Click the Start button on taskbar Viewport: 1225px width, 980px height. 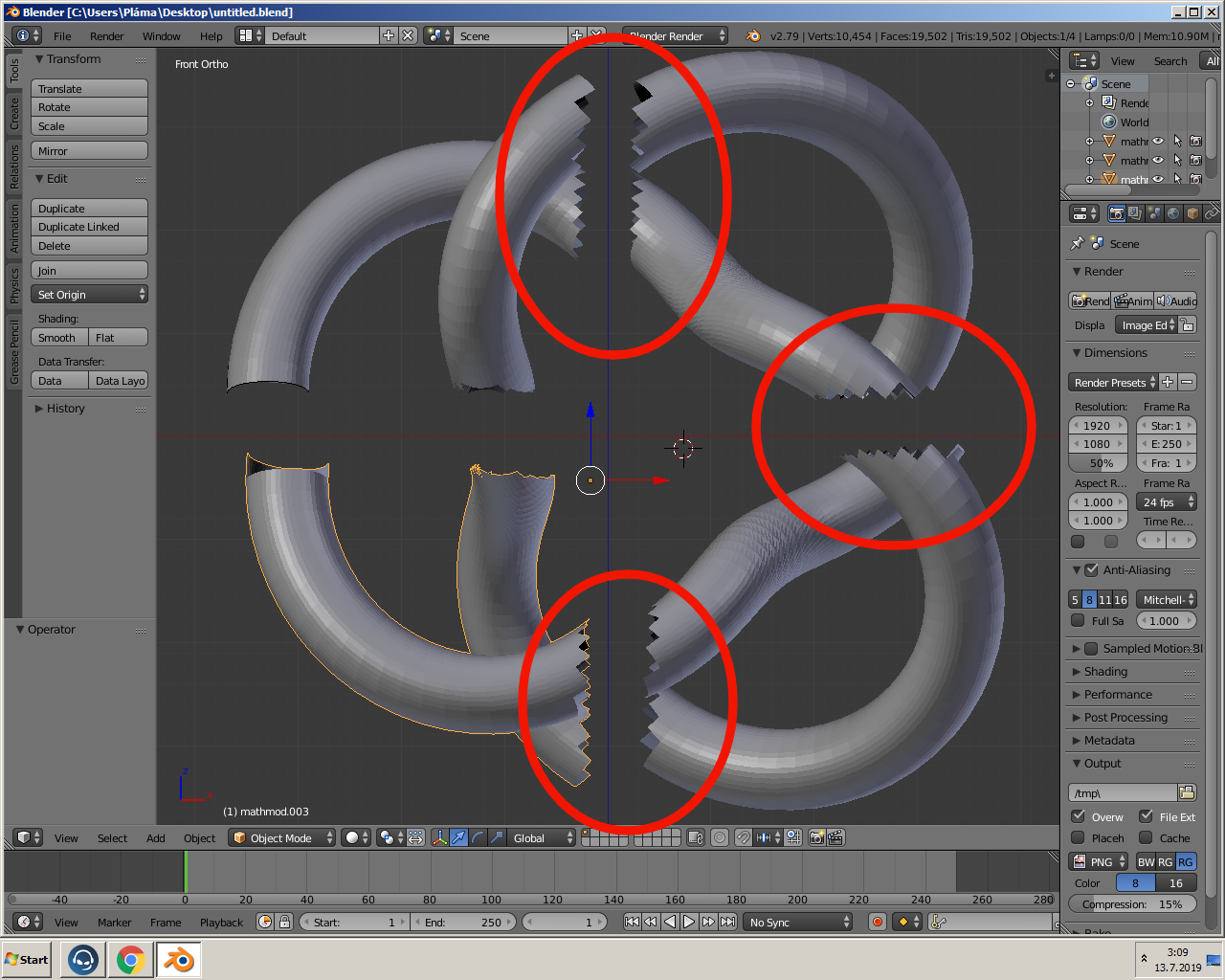27,959
